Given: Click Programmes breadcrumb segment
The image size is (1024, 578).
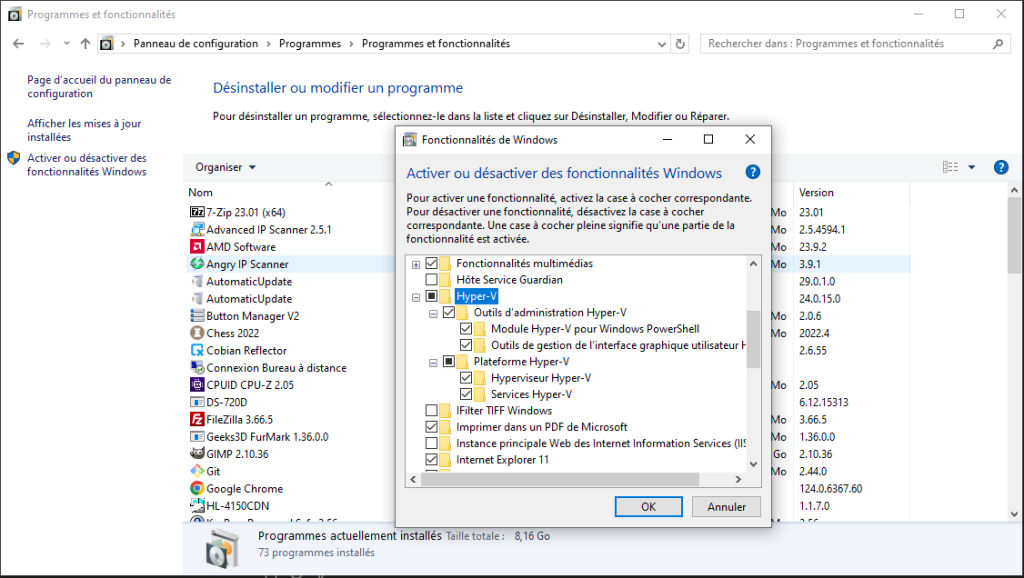Looking at the screenshot, I should click(x=310, y=44).
